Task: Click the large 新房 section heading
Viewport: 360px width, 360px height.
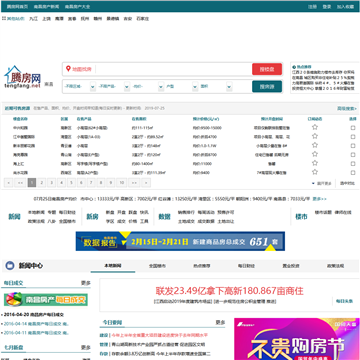Action: point(92,217)
